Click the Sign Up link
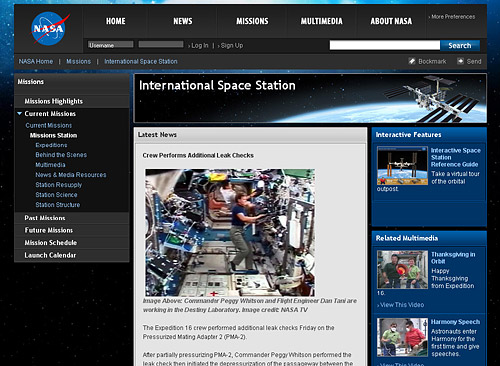This screenshot has height=366, width=500. 231,46
